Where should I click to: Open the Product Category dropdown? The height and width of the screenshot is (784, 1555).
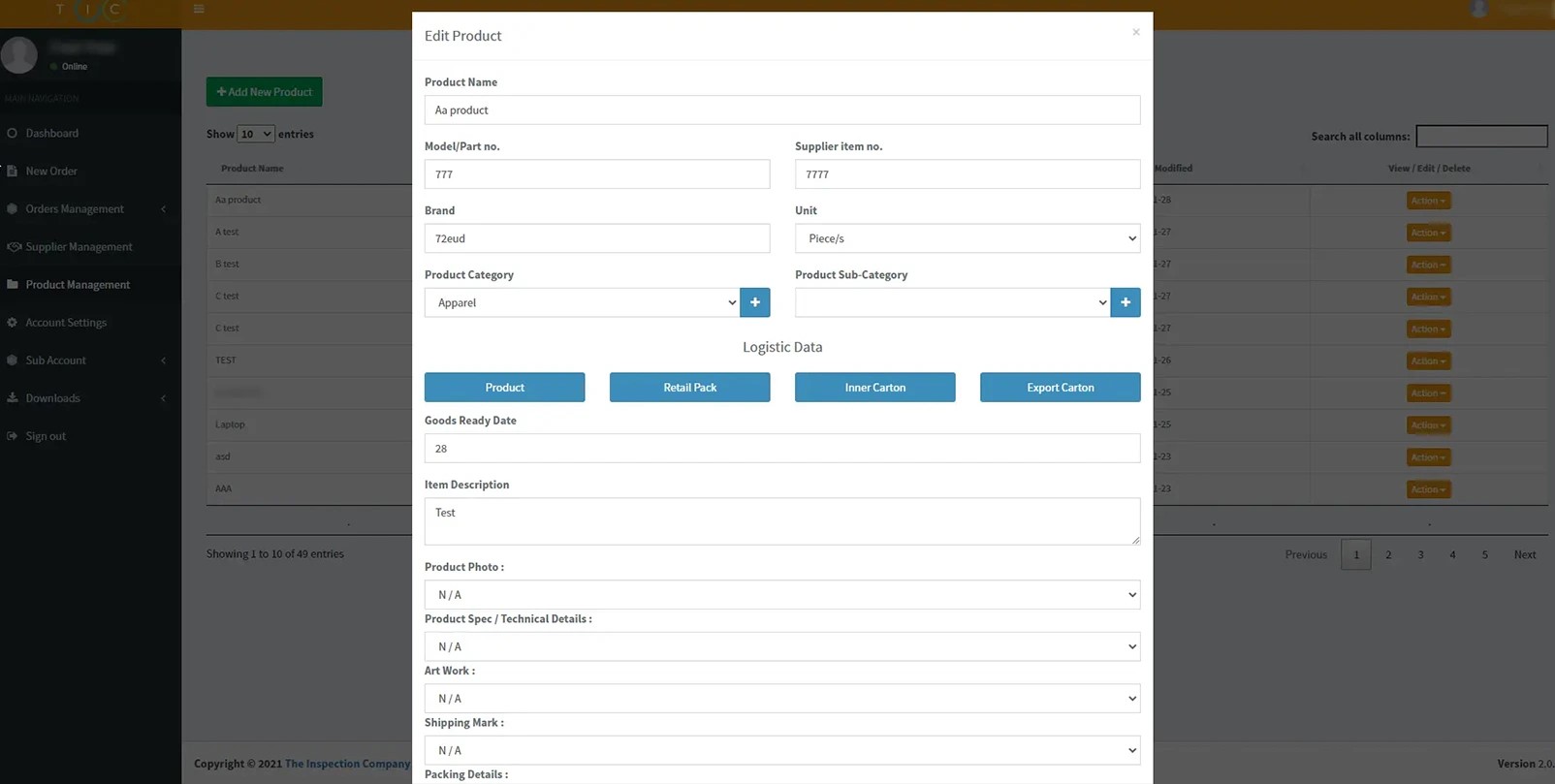coord(582,302)
